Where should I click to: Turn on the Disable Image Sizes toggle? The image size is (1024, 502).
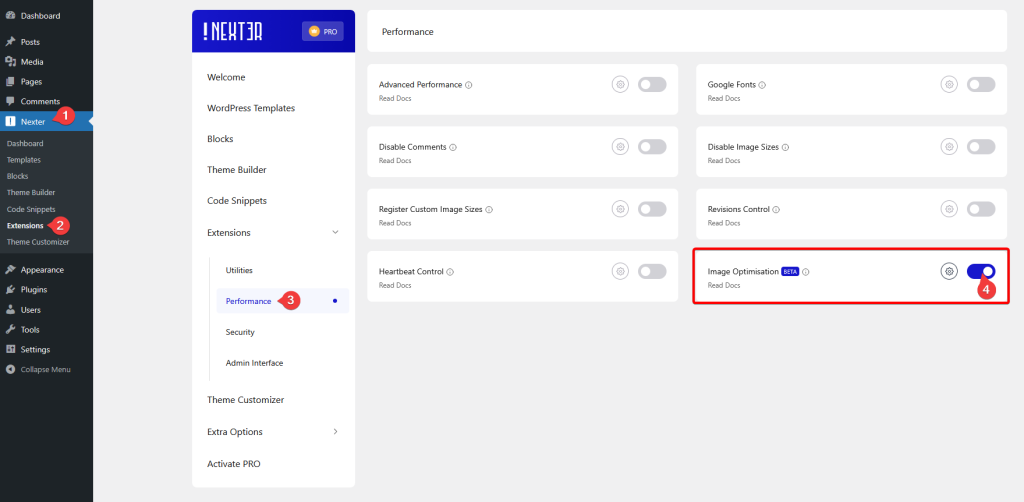click(x=981, y=147)
